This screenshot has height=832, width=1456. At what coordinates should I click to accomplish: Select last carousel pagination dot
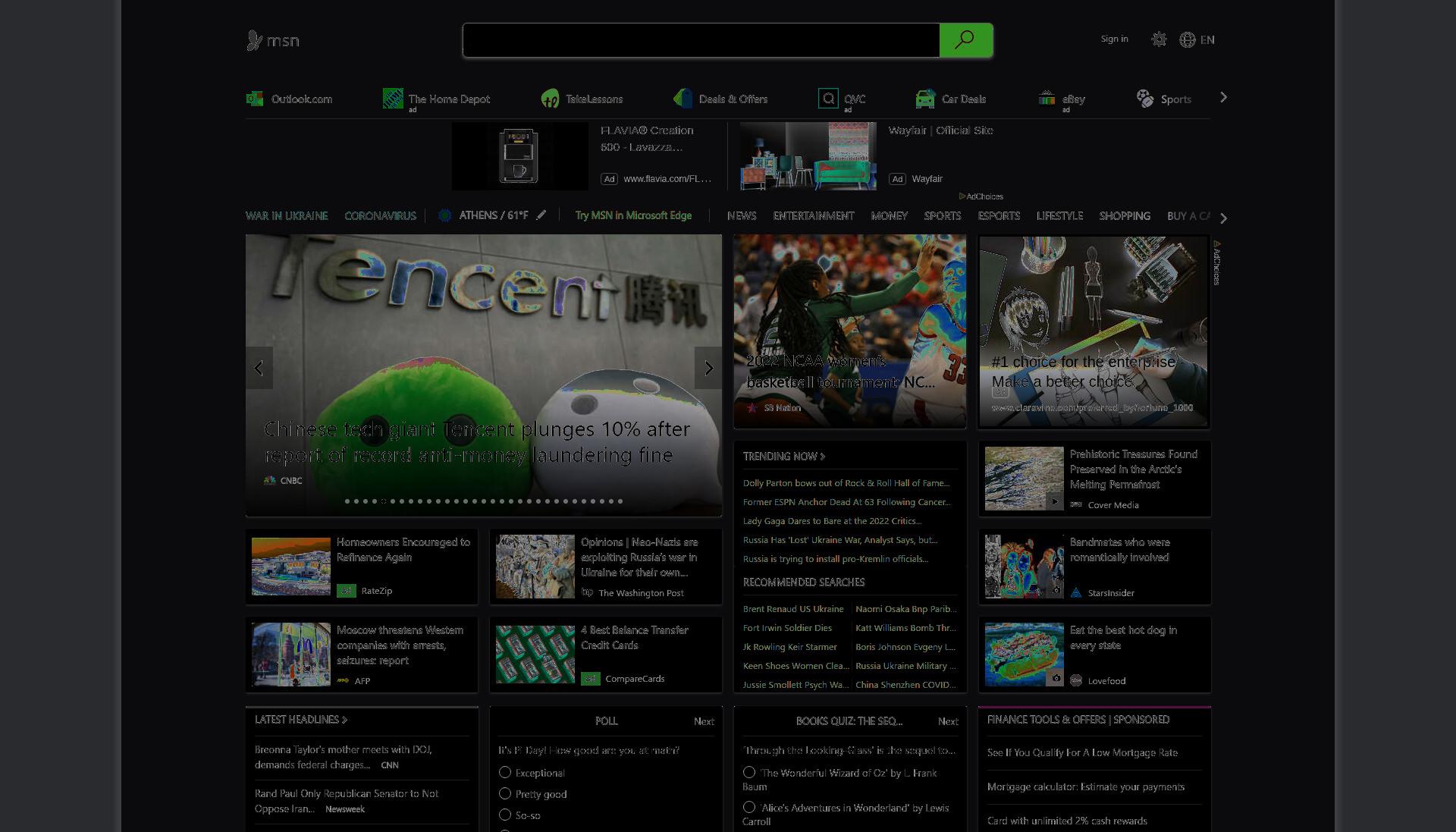pos(620,501)
